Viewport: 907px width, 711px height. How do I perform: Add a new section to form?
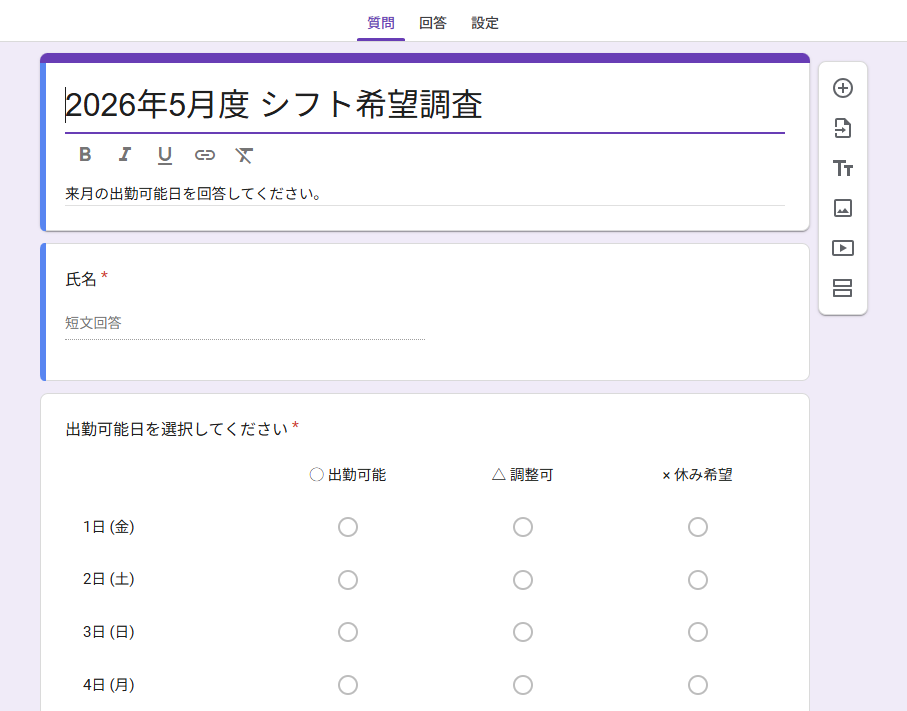pos(843,288)
